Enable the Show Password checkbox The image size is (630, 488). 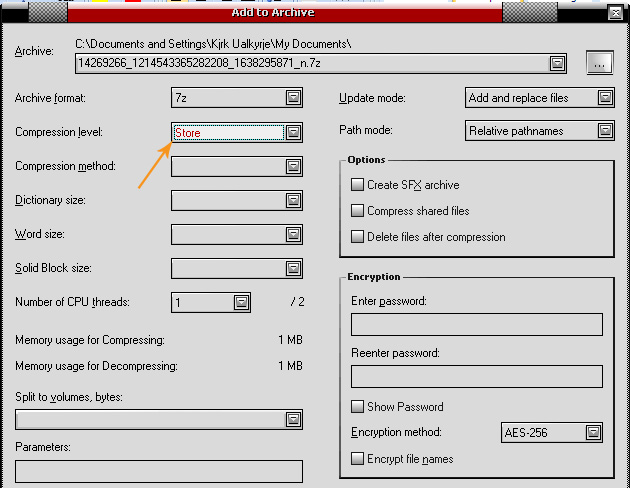357,407
